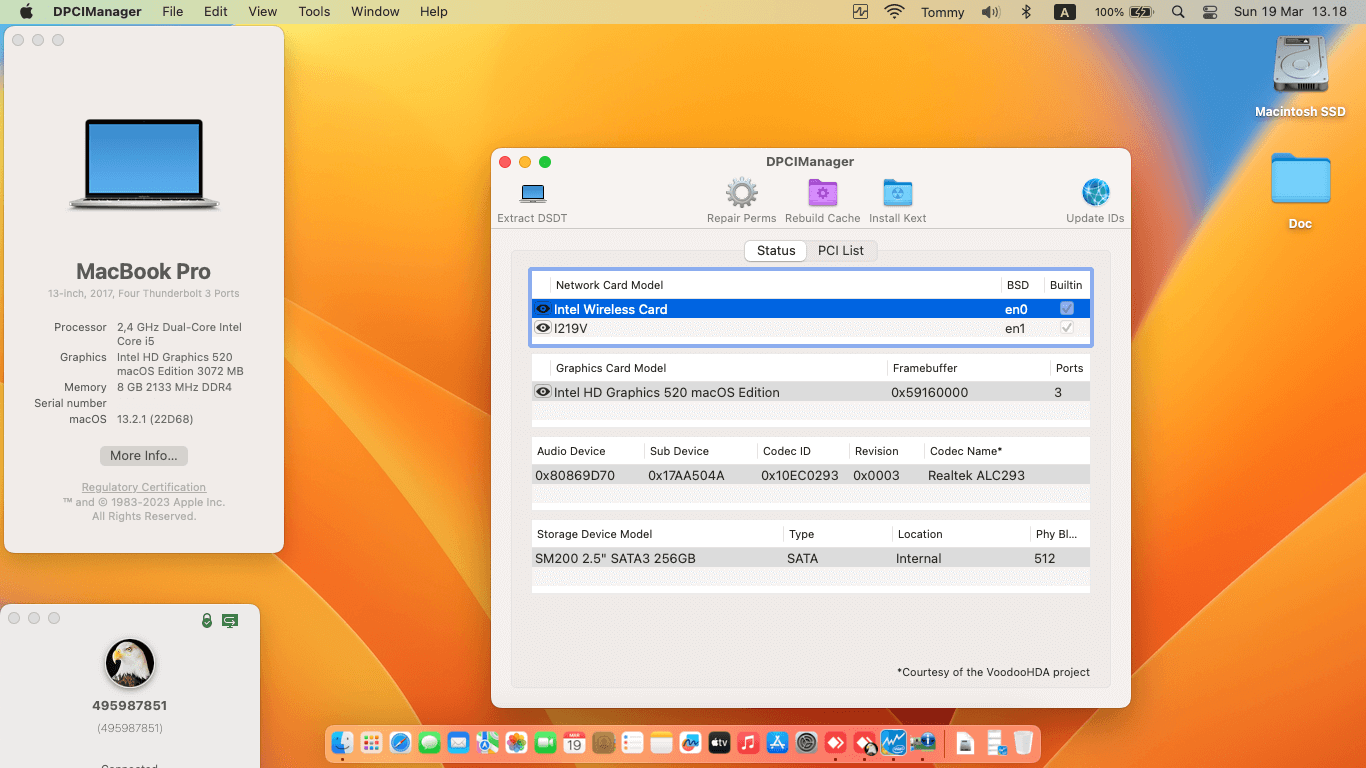The image size is (1366, 768).
Task: Open the Doc folder on desktop
Action: [1300, 181]
